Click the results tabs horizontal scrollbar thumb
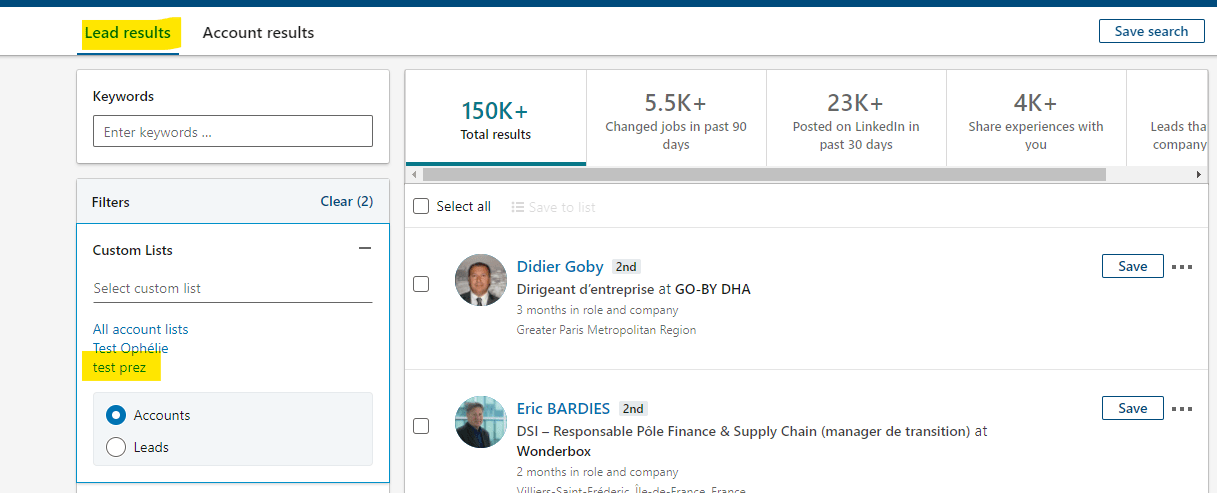 (x=764, y=174)
